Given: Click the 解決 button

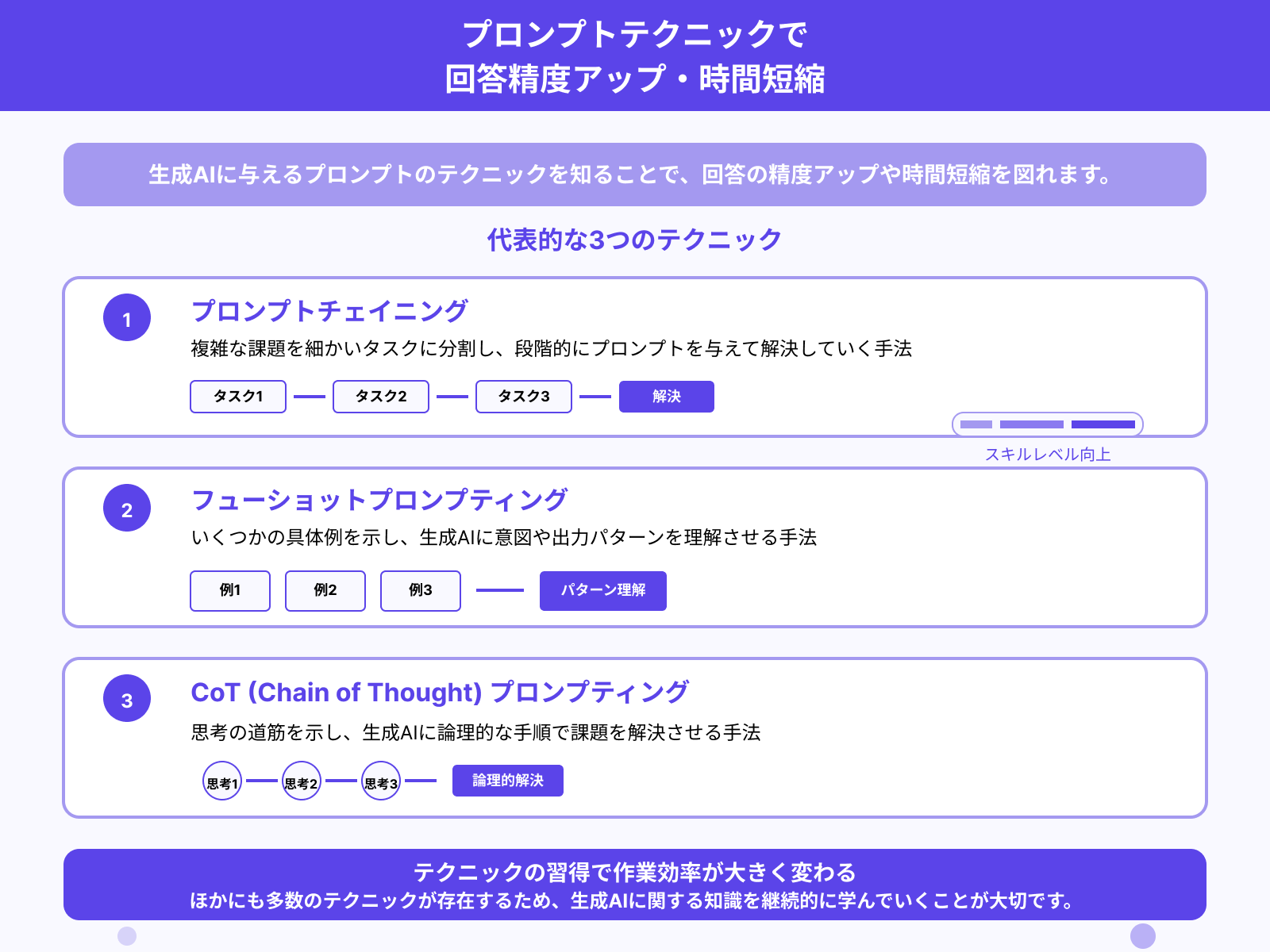Looking at the screenshot, I should click(666, 396).
